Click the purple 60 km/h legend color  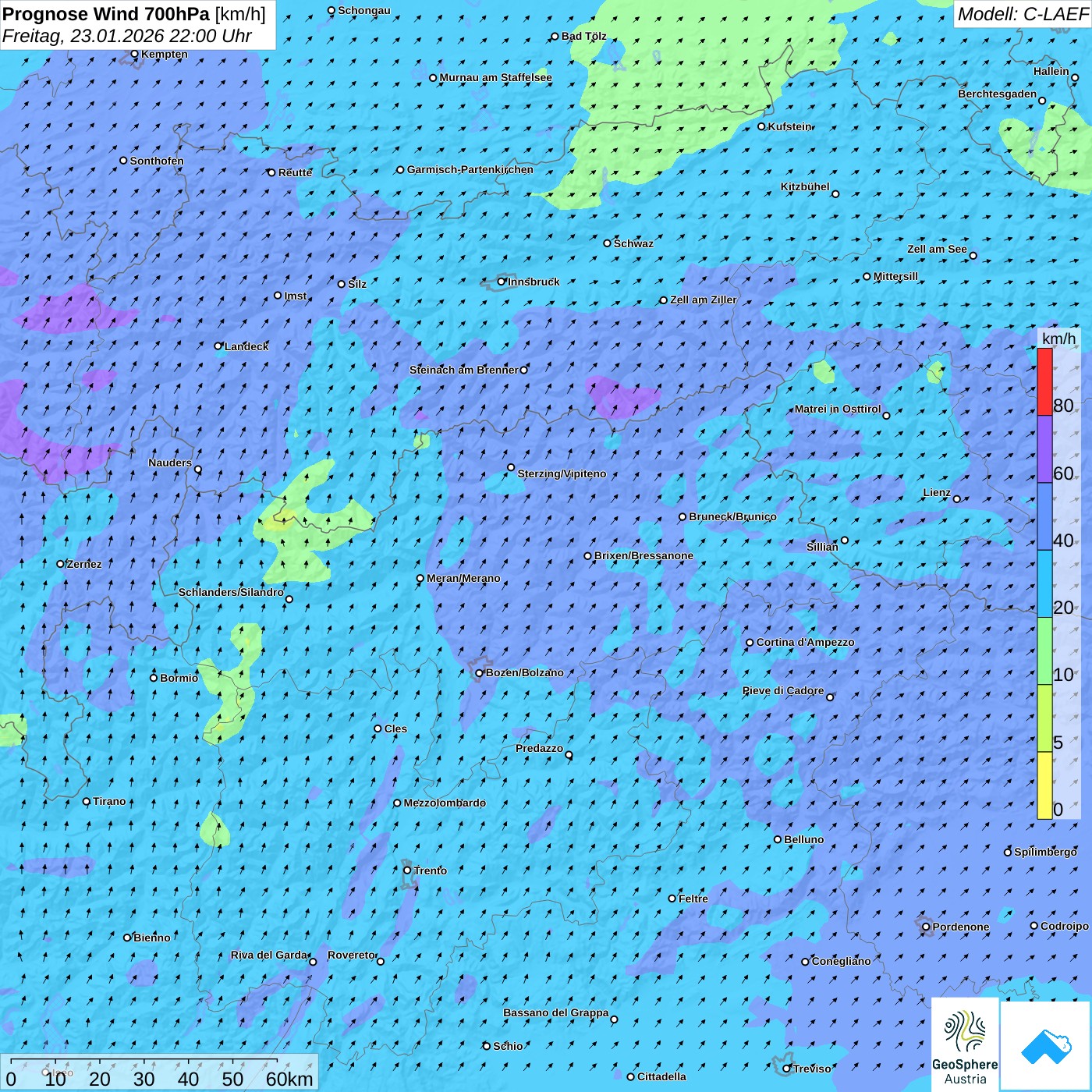1044,449
